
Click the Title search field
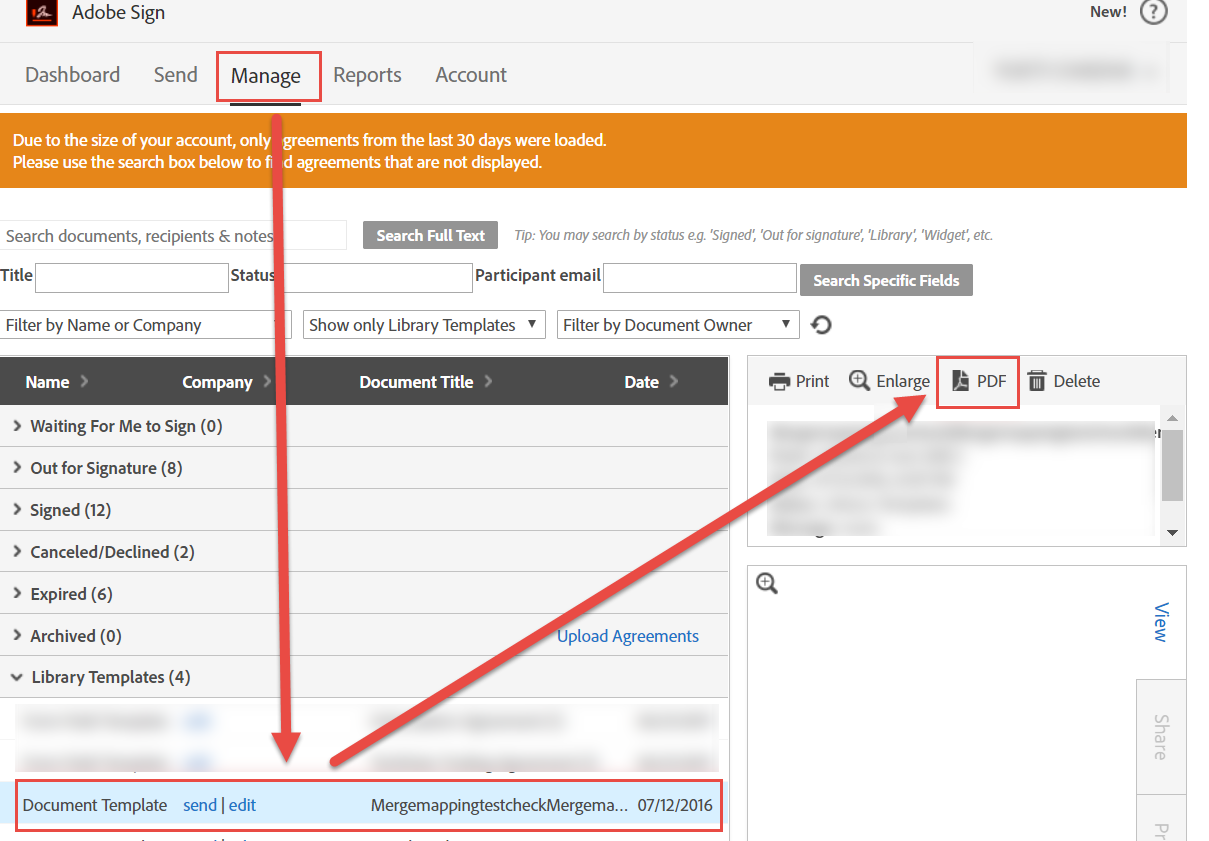pos(132,278)
